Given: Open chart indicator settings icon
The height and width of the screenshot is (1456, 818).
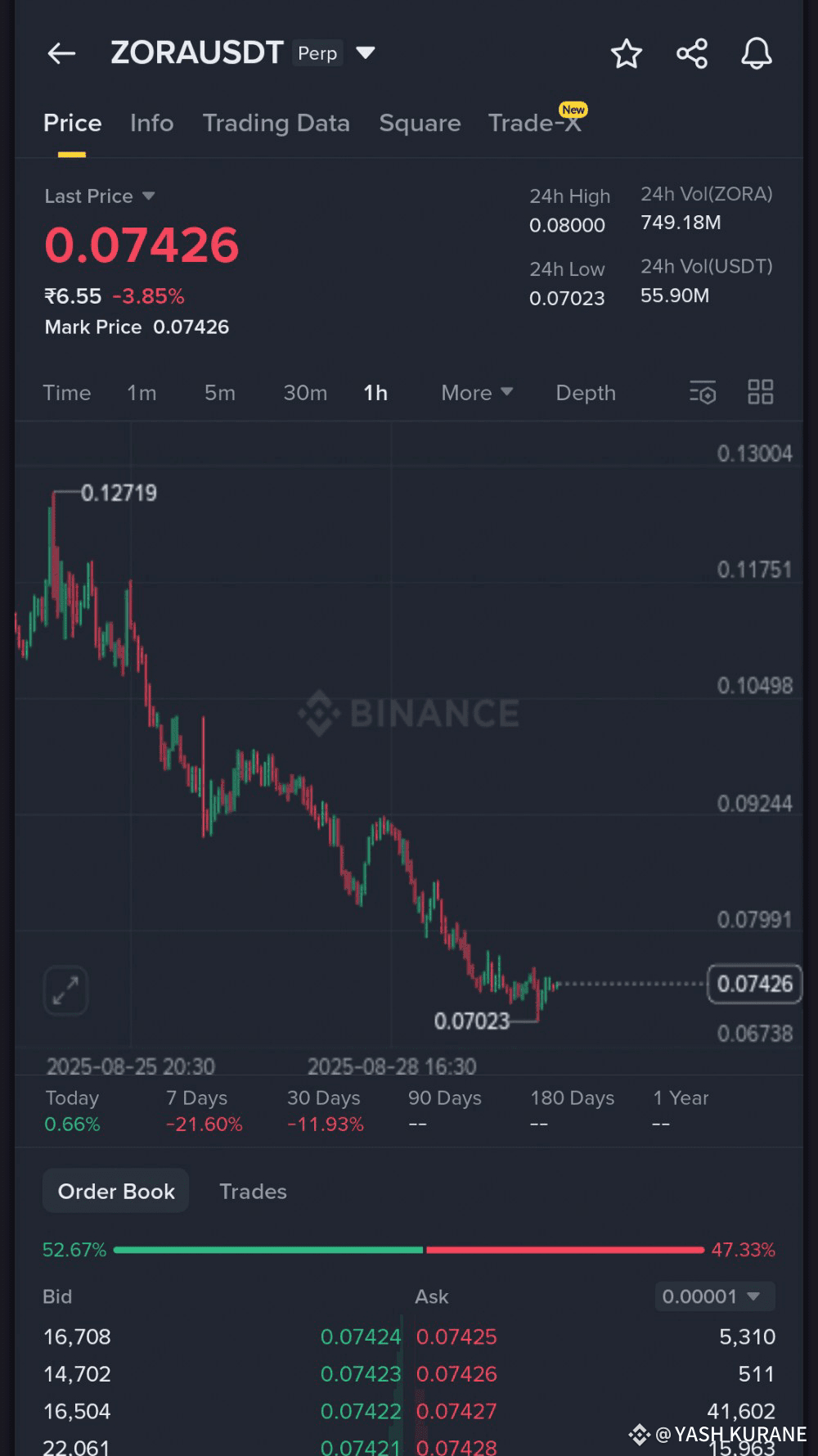Looking at the screenshot, I should pos(703,393).
